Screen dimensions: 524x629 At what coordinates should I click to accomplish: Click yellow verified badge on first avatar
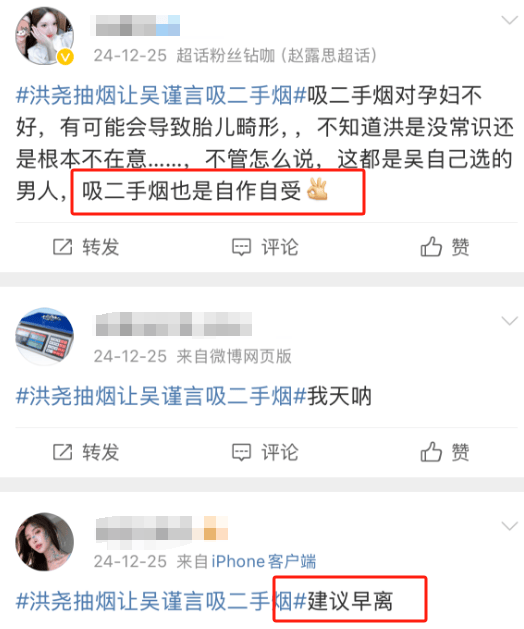[65, 57]
